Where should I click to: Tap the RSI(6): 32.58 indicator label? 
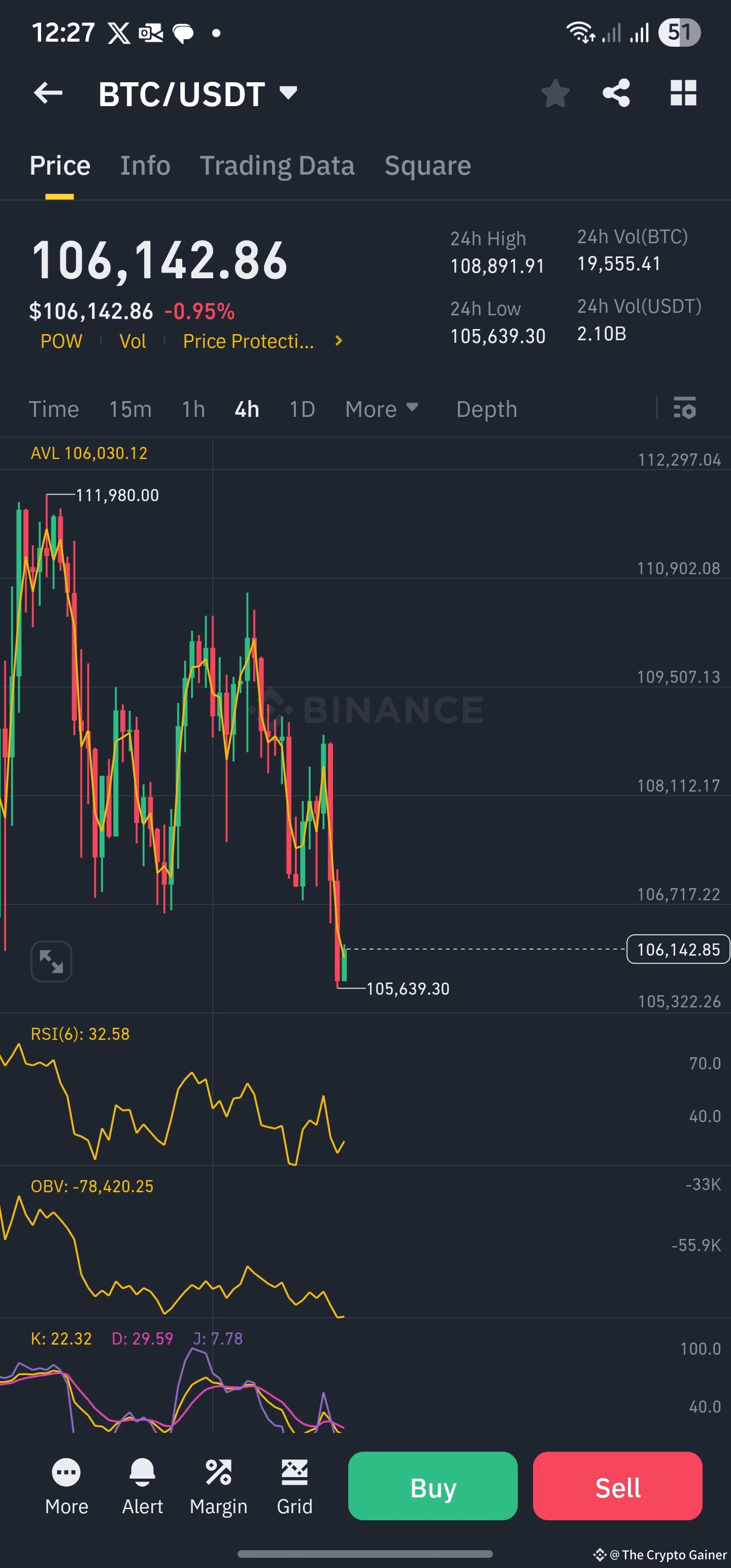(x=80, y=1034)
